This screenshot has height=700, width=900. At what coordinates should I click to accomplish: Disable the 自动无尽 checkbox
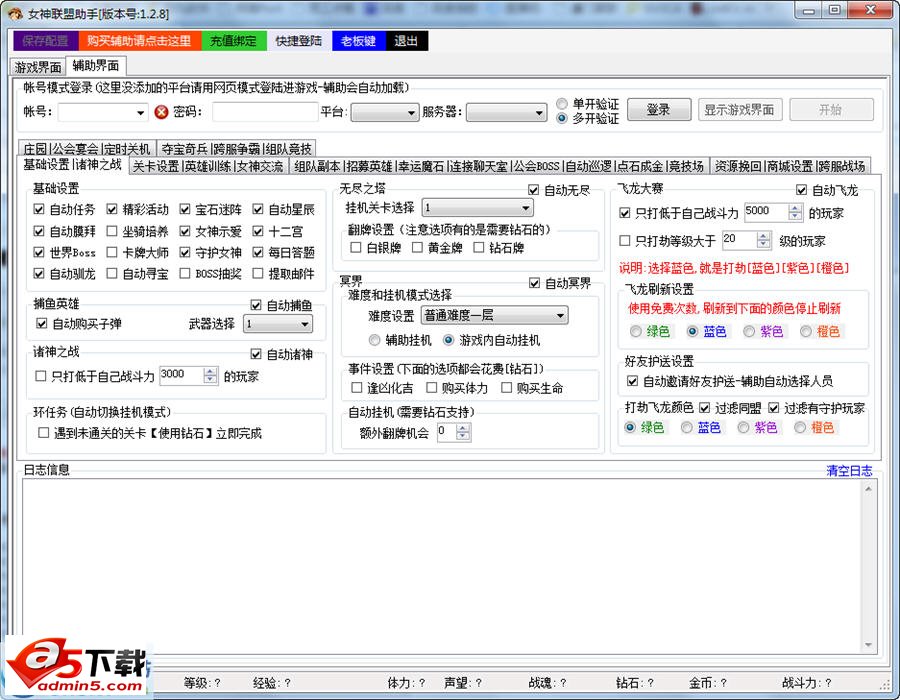pos(534,190)
